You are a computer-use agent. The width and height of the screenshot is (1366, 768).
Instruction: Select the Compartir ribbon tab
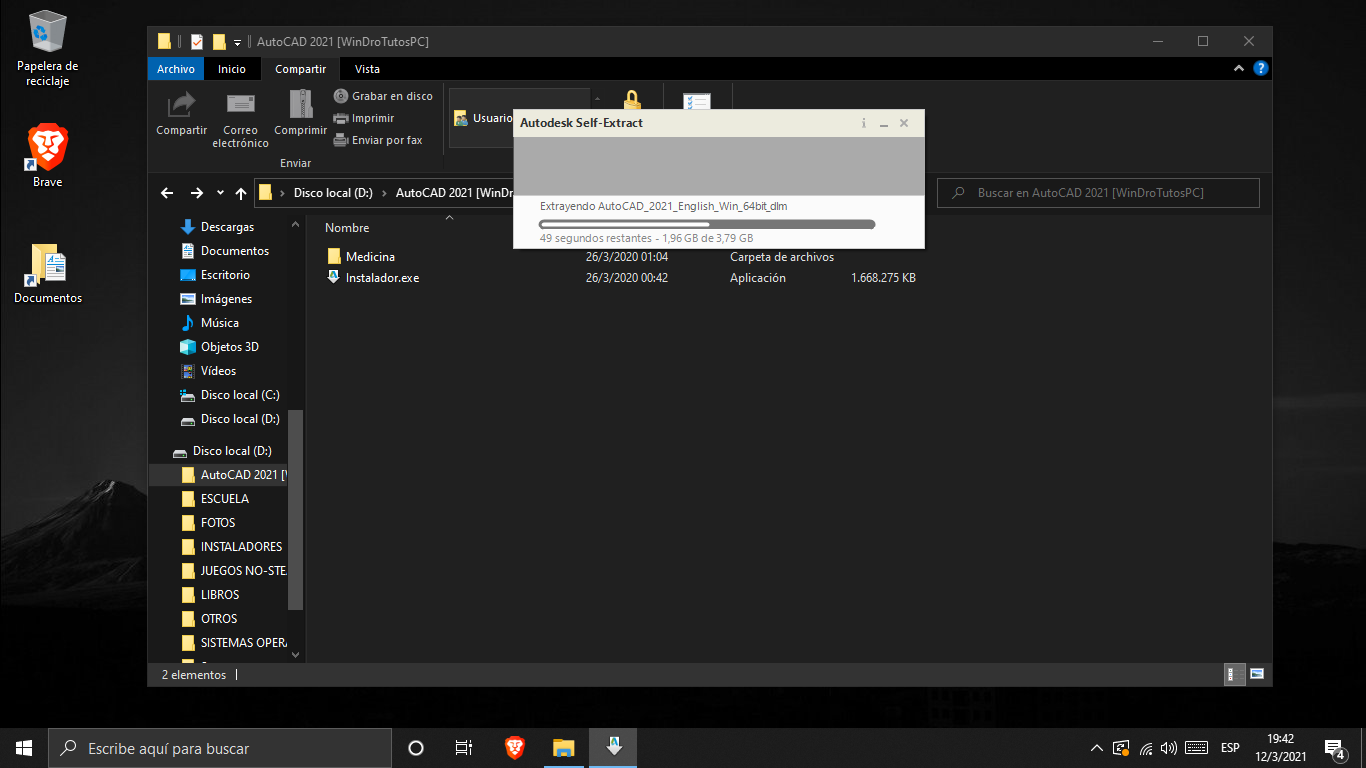coord(301,69)
